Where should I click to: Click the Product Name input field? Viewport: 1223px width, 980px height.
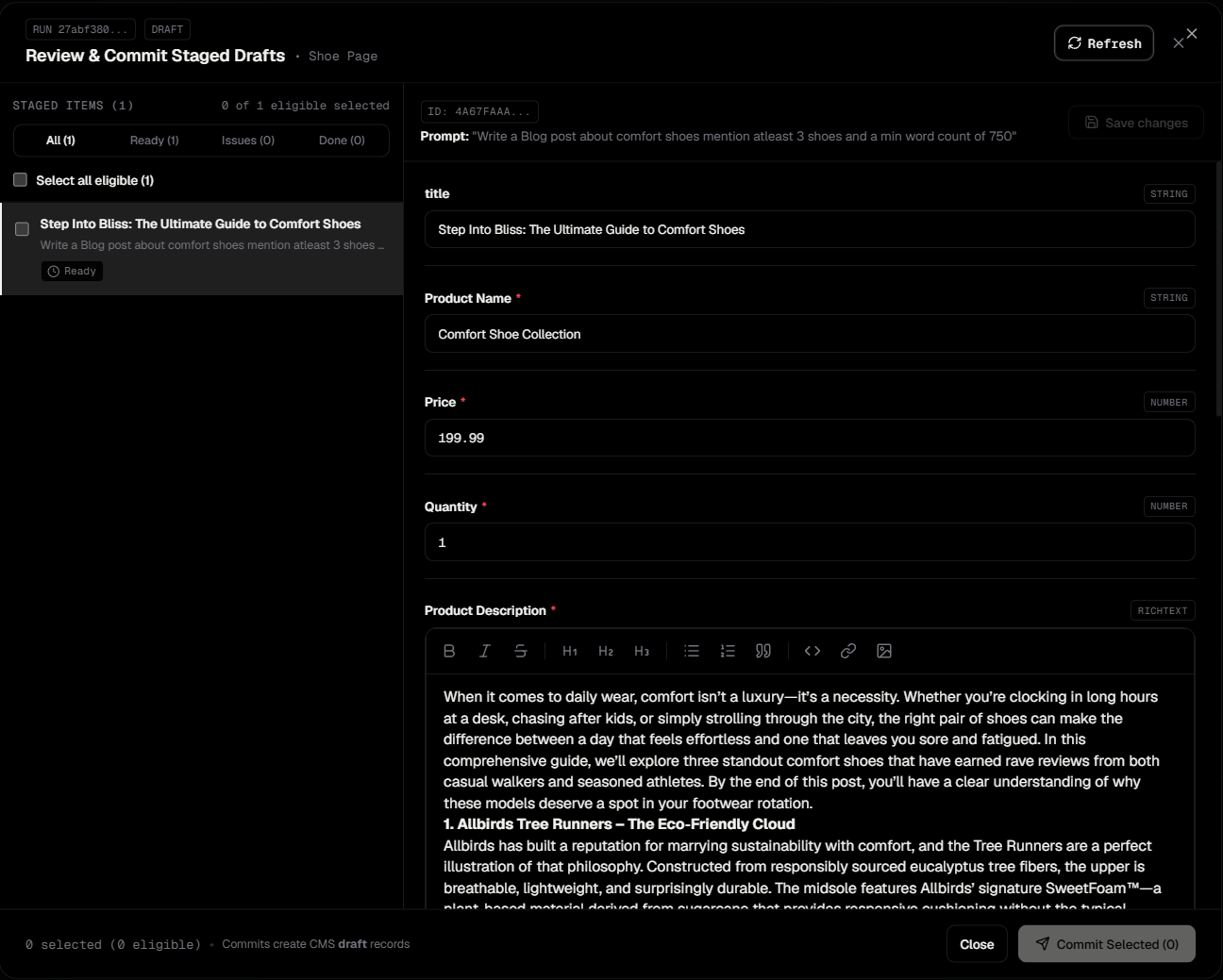coord(810,334)
